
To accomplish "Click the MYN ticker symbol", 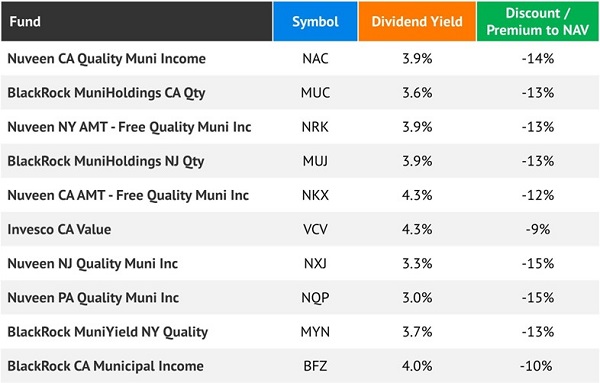I will (315, 332).
